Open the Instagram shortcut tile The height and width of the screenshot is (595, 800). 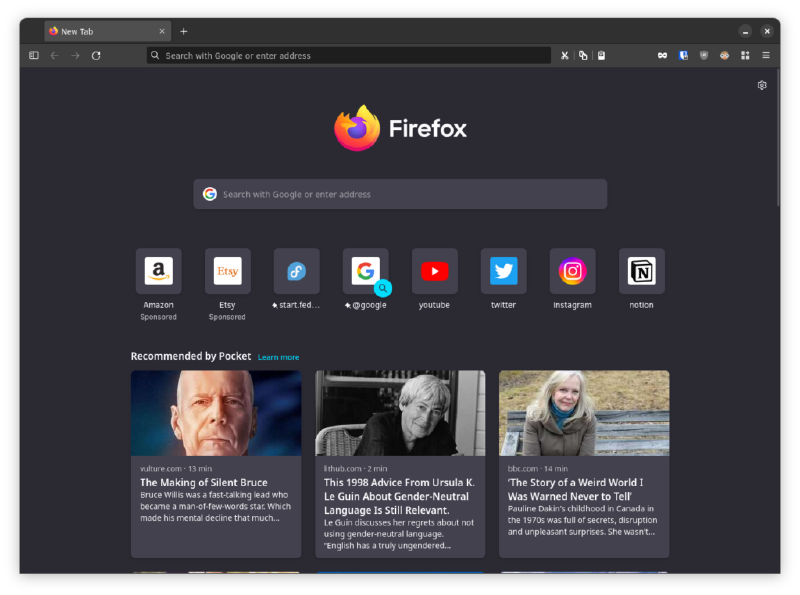point(572,271)
